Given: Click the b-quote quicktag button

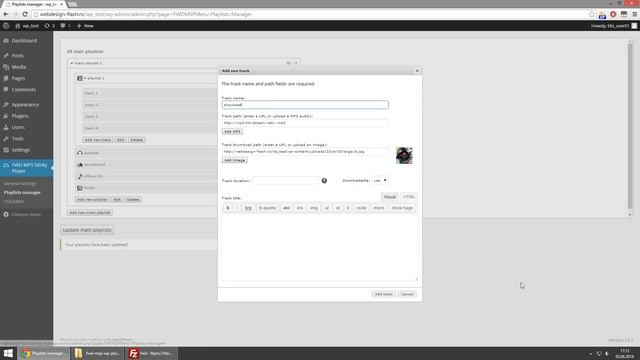Looking at the screenshot, I should (267, 208).
